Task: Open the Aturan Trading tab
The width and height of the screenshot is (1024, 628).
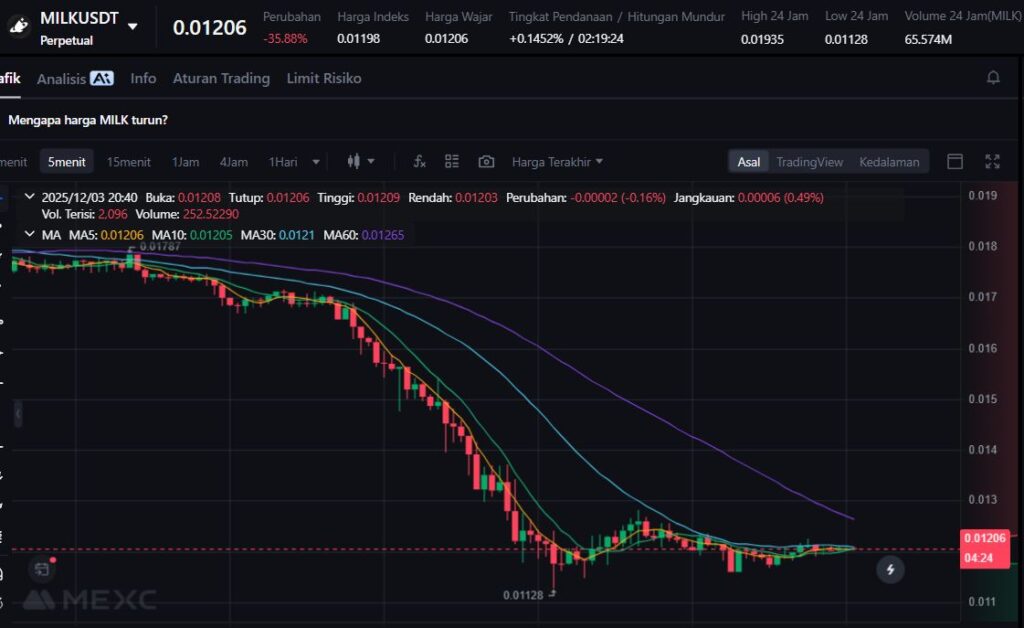Action: [x=221, y=78]
